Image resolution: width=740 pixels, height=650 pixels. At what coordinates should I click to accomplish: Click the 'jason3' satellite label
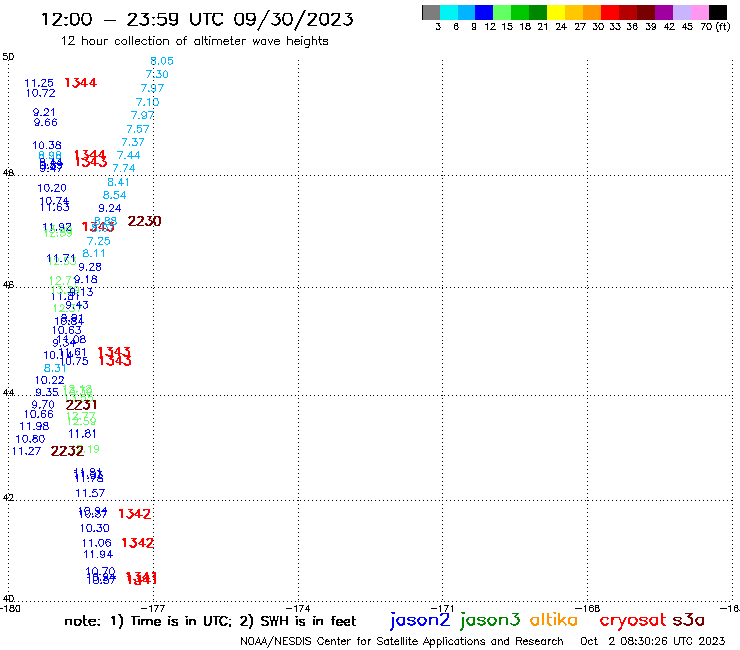[x=490, y=620]
